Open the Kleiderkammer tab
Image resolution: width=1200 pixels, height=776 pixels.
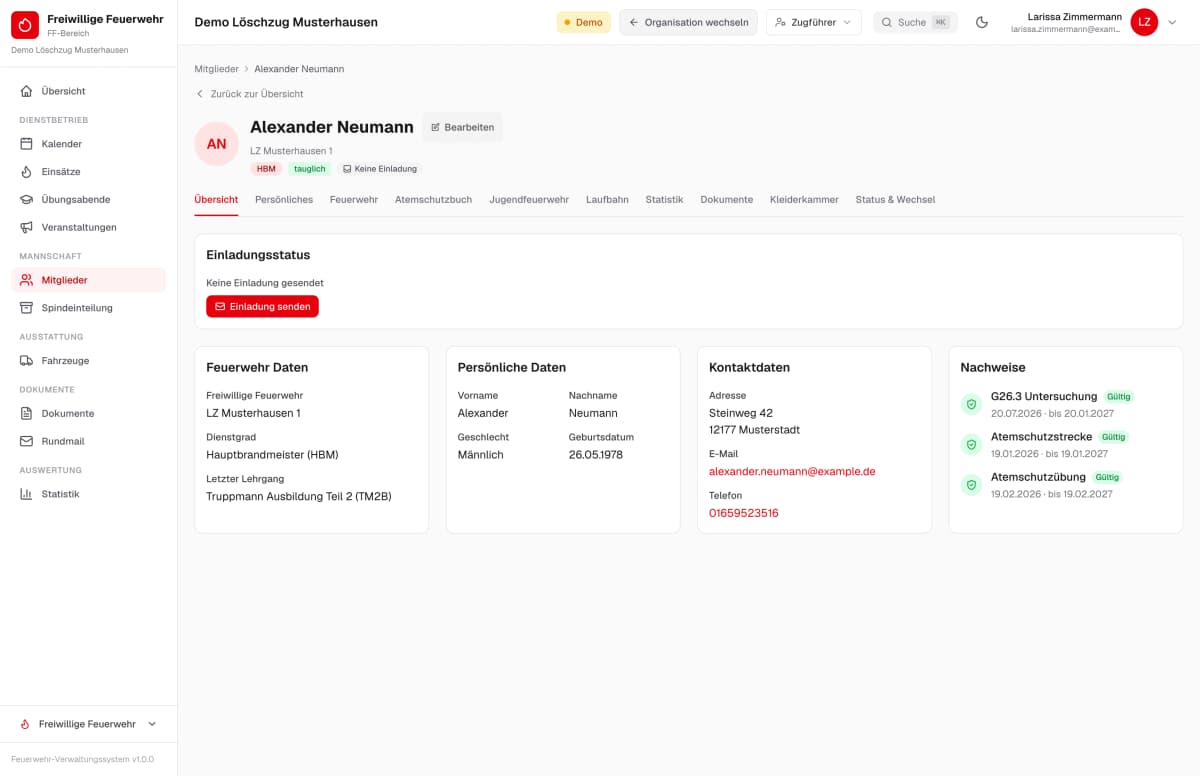[x=804, y=200]
